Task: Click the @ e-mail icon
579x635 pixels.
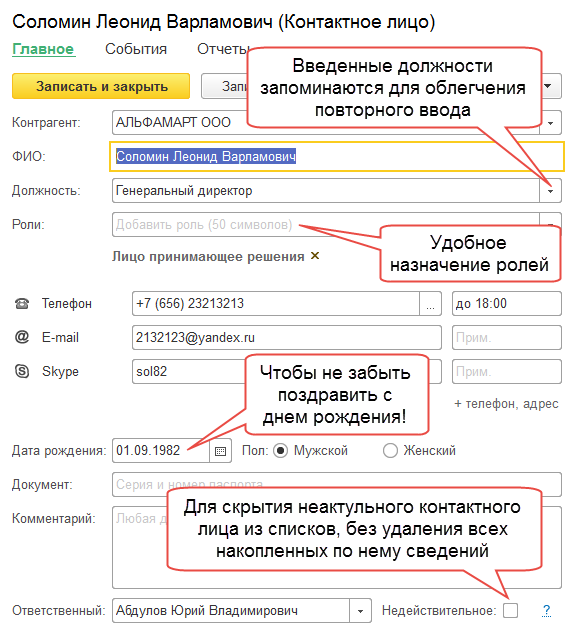Action: [22, 337]
